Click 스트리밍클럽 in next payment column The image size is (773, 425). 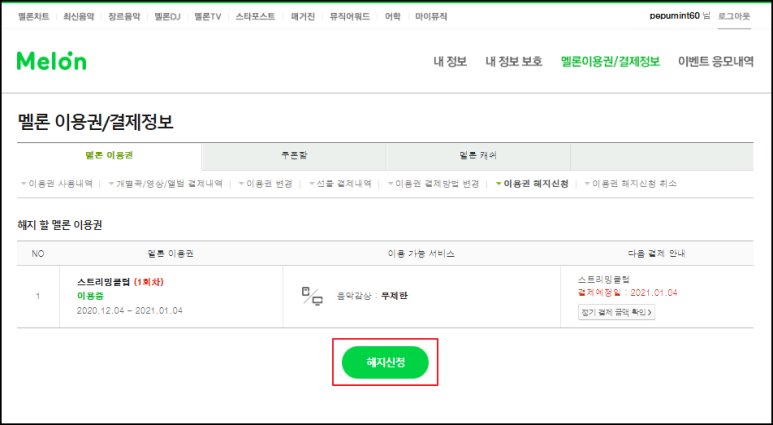(603, 280)
